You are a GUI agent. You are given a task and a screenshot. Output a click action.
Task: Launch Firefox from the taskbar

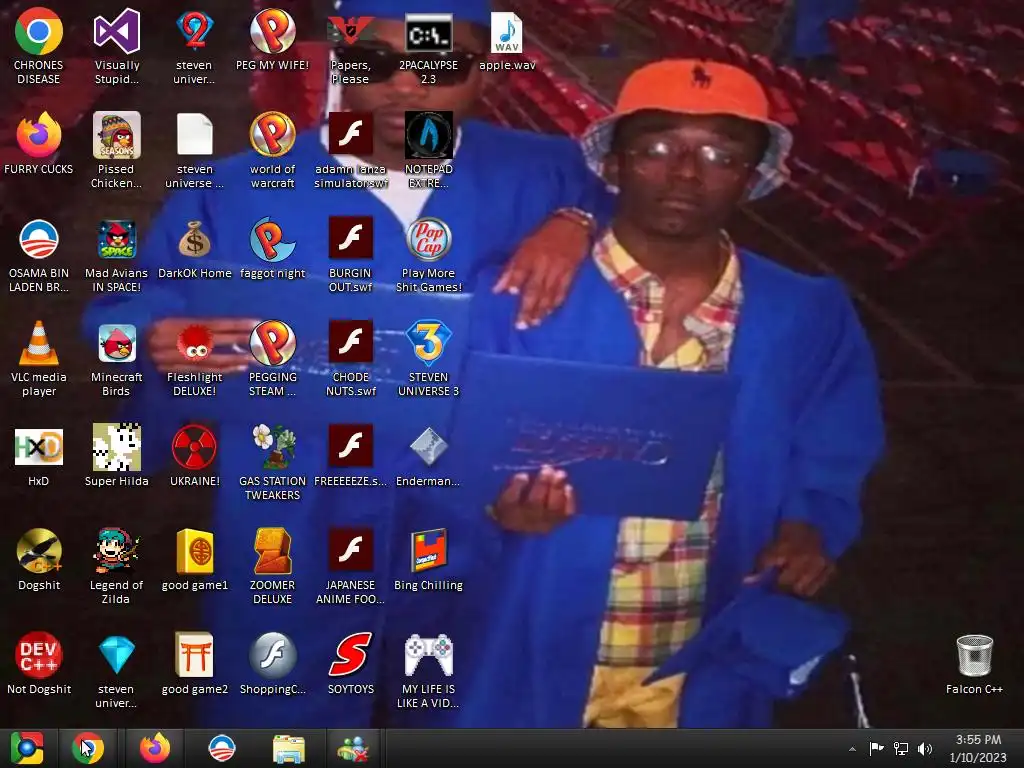click(x=155, y=748)
